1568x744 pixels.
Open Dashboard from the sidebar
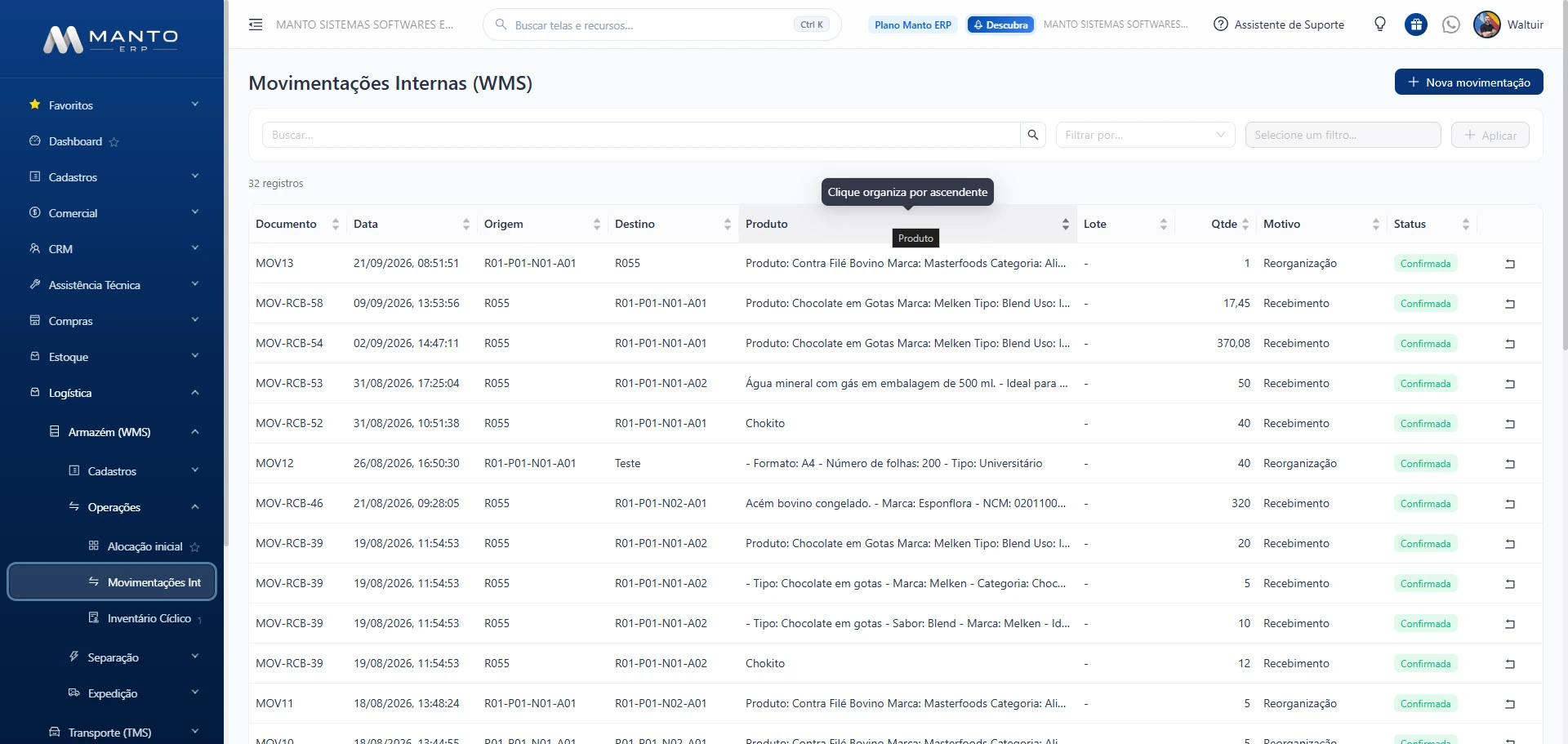pyautogui.click(x=75, y=141)
